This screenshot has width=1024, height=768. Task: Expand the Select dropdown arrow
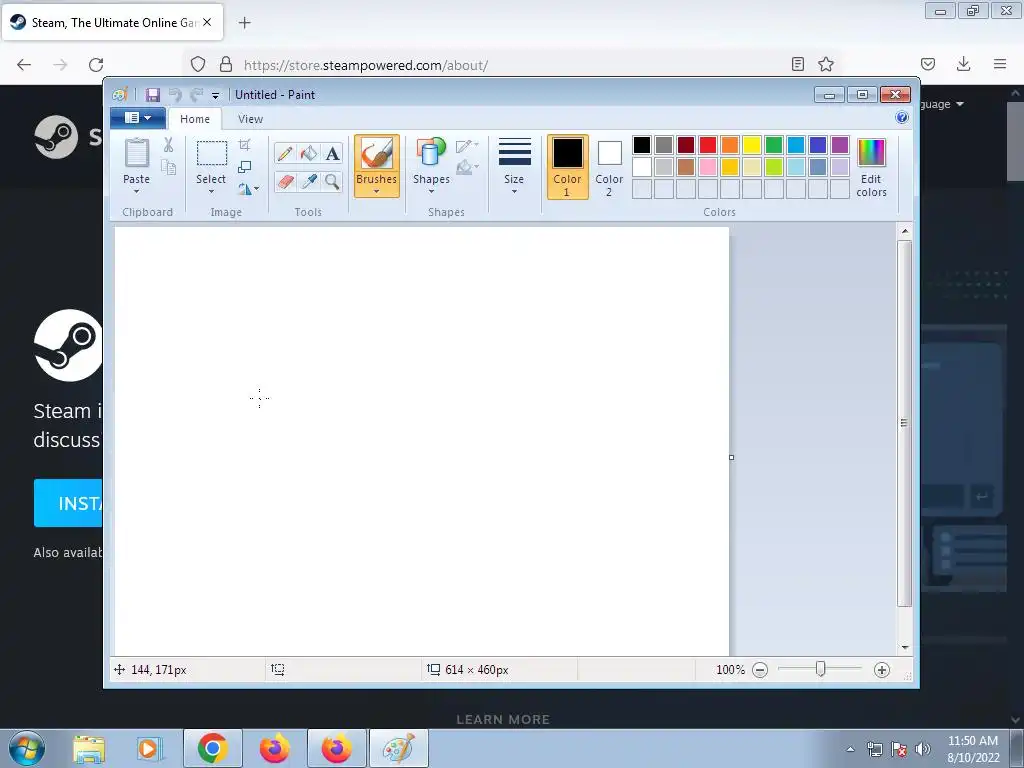(211, 191)
